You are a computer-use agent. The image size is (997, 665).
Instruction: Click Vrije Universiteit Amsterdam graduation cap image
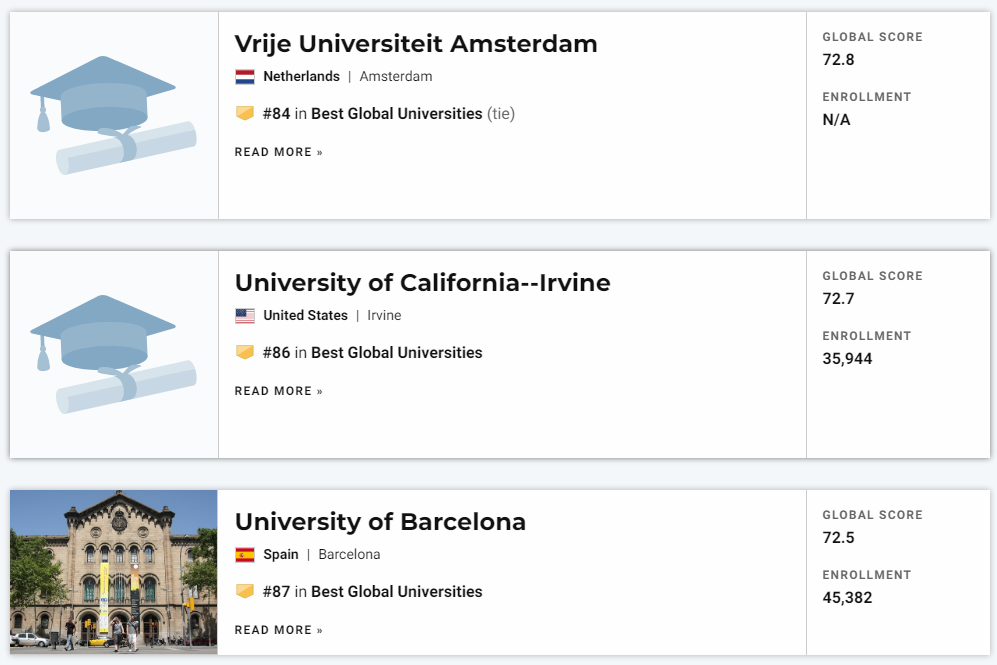[x=113, y=115]
